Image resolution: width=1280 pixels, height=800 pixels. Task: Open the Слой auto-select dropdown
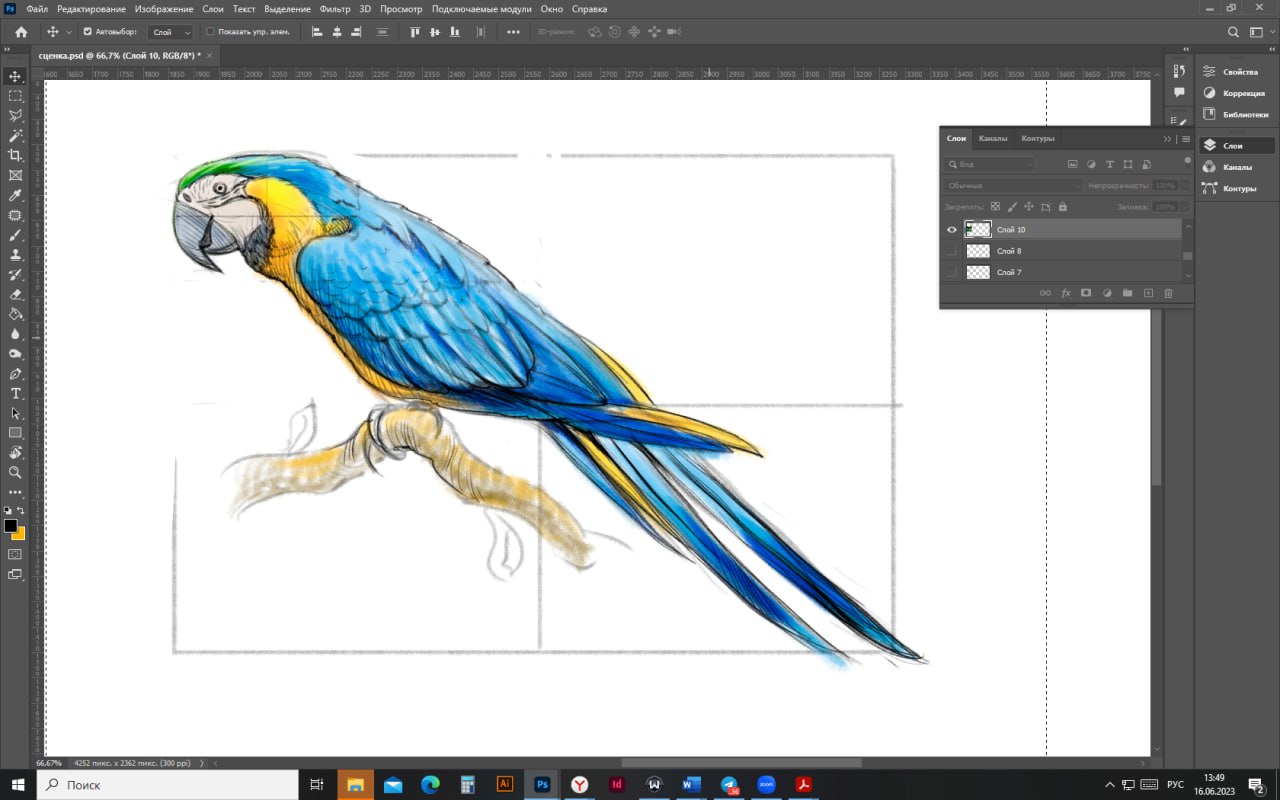[171, 32]
